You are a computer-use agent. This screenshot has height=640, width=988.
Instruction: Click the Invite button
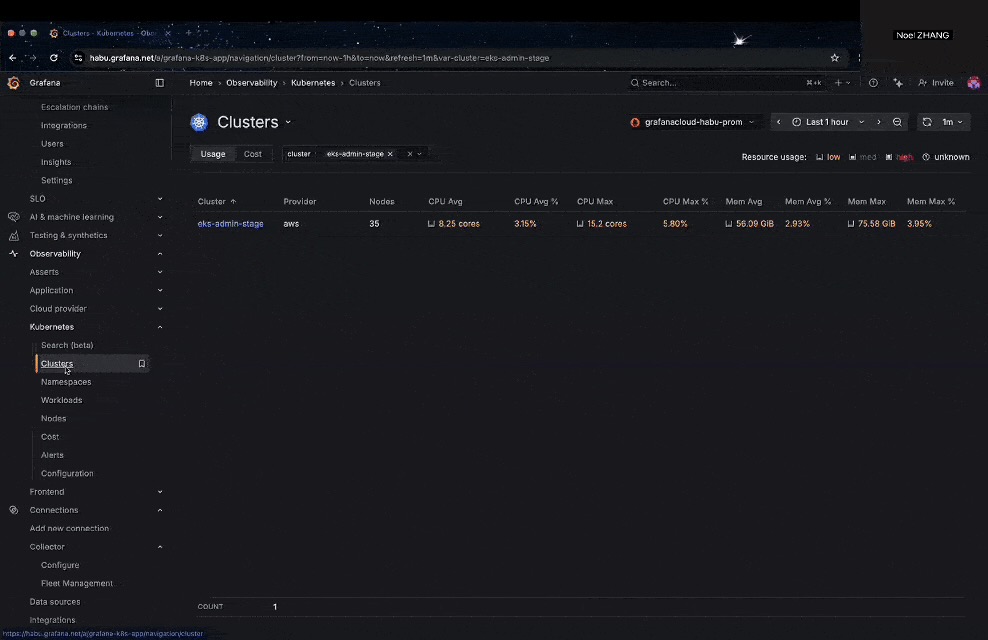click(x=936, y=83)
